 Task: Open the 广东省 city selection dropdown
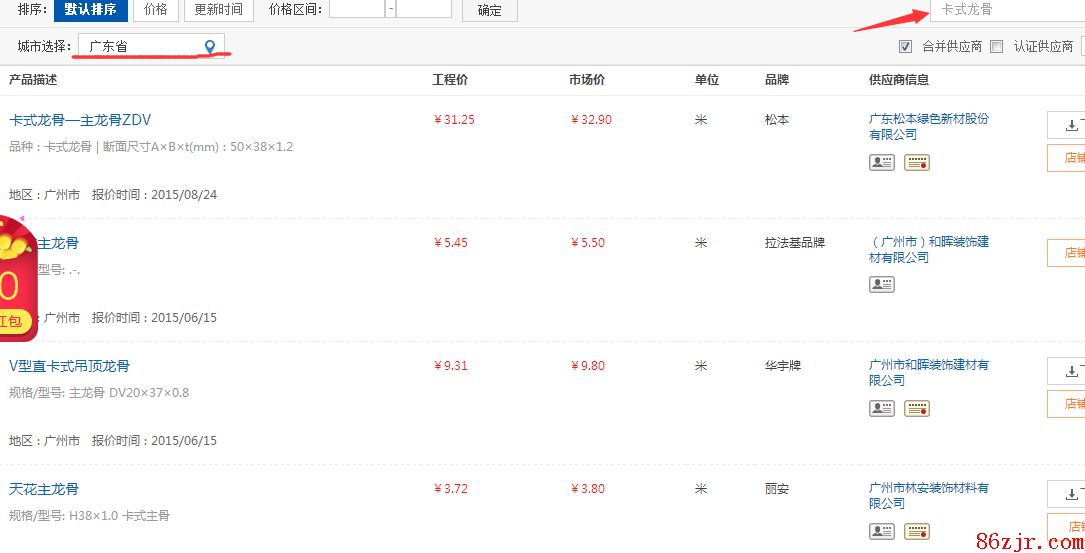pos(150,46)
